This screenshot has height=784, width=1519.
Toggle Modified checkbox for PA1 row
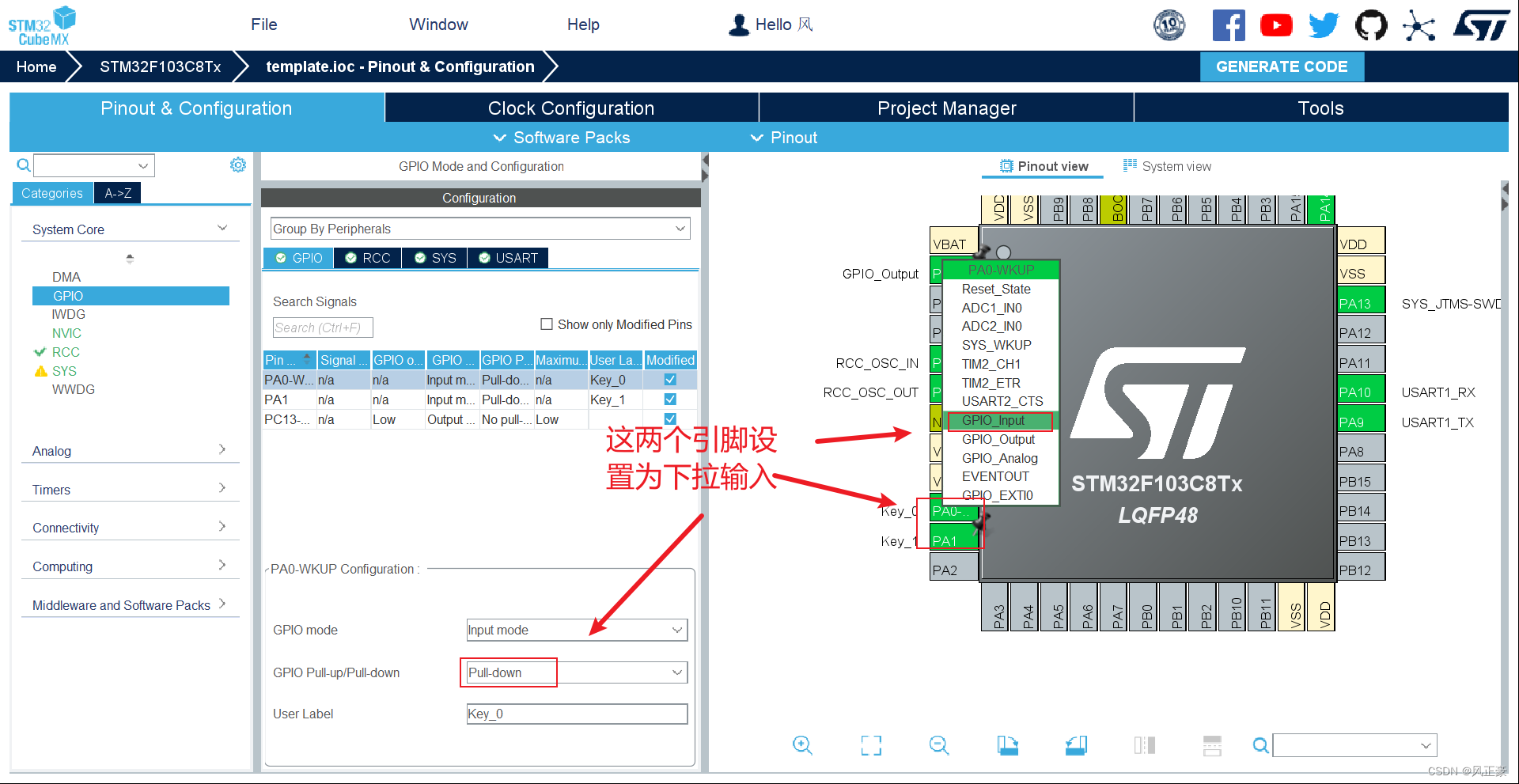670,400
